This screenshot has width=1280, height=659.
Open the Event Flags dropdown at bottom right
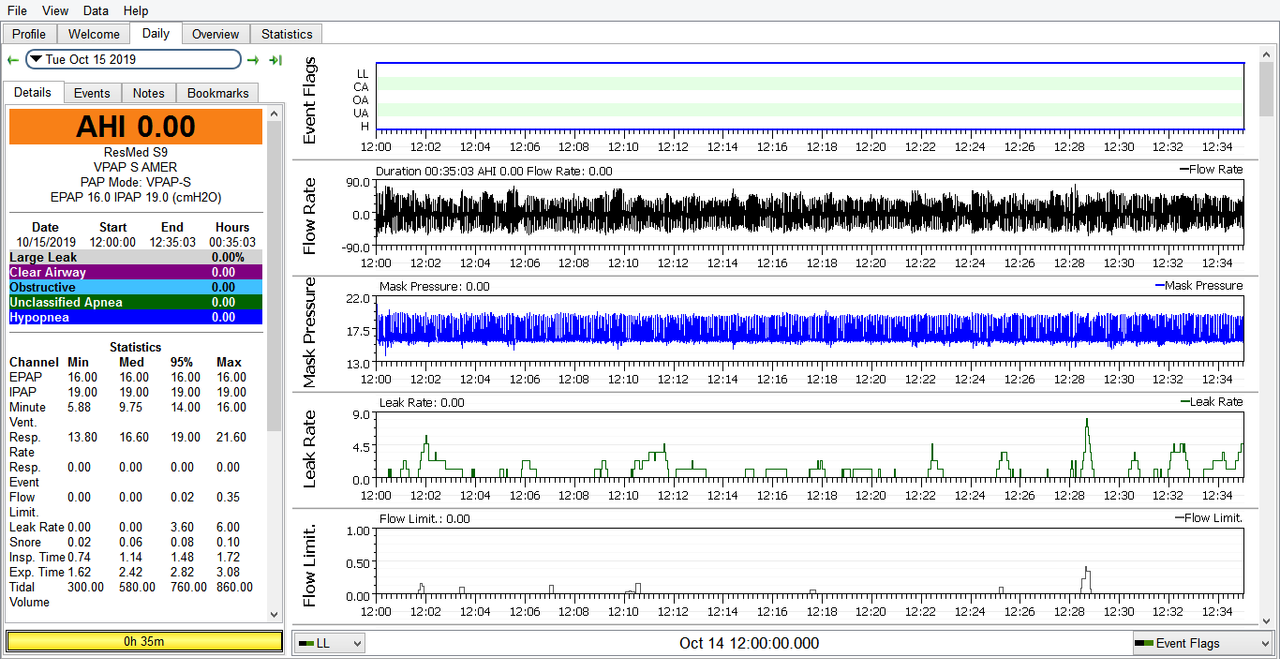pos(1203,643)
